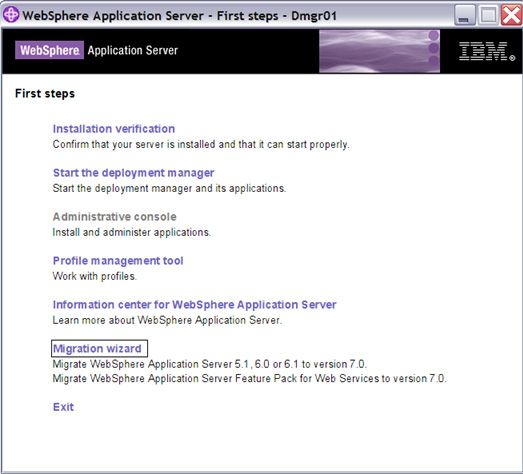Open the Installation verification link
Viewport: 523px width, 474px height.
point(114,129)
